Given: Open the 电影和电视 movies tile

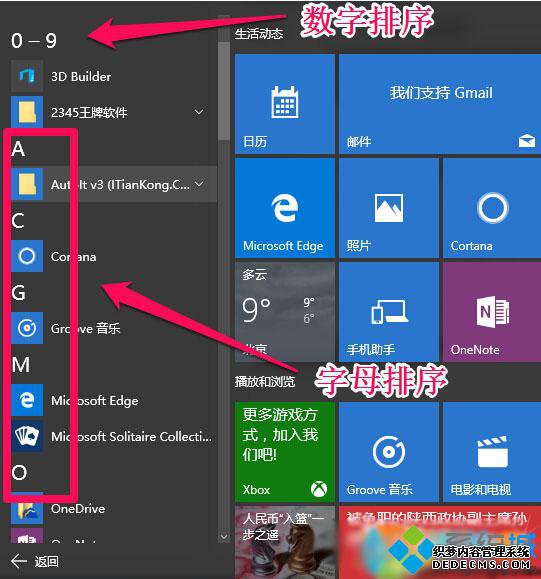Looking at the screenshot, I should coord(492,452).
